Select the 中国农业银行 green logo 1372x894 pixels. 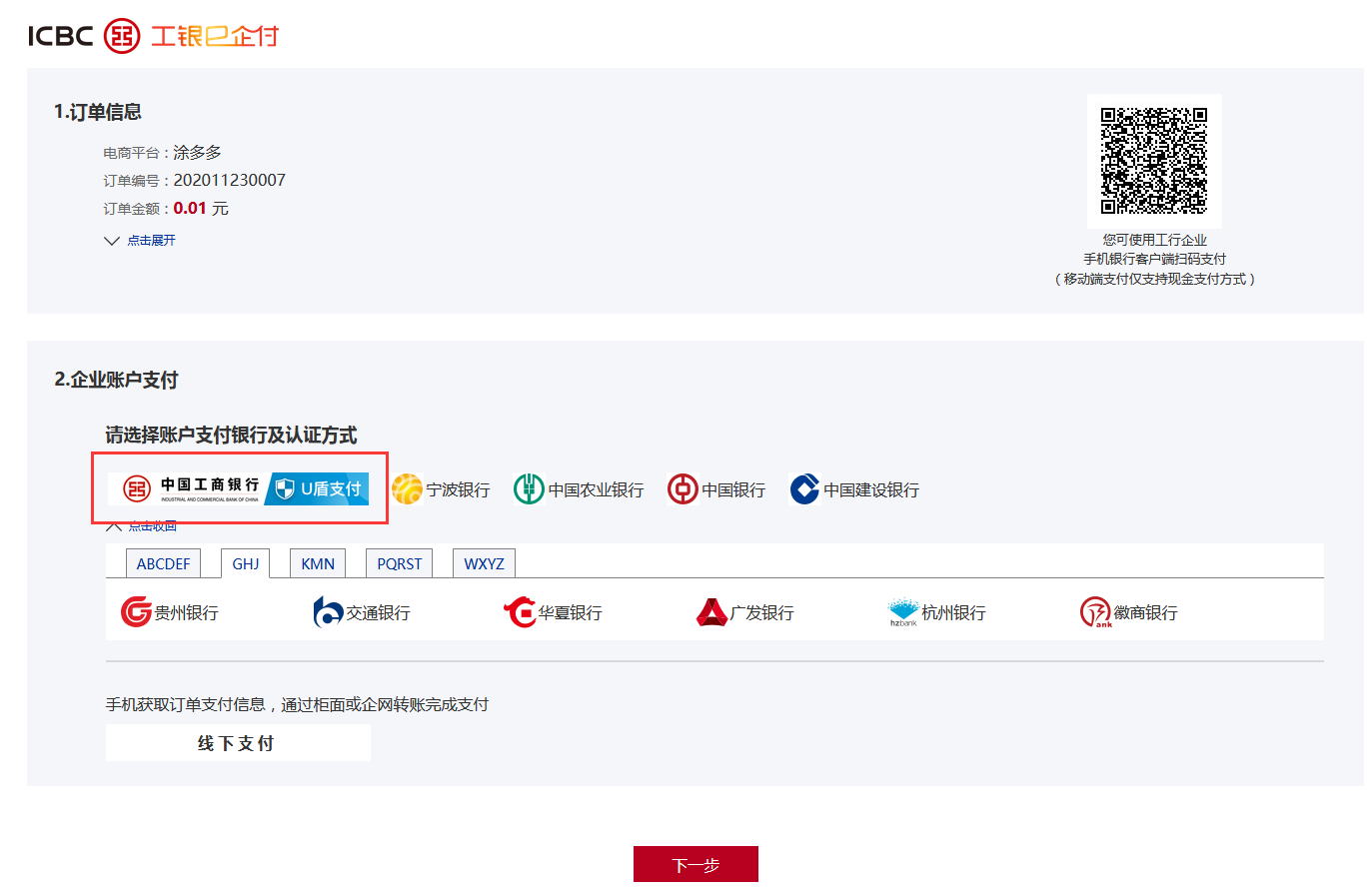[x=529, y=489]
